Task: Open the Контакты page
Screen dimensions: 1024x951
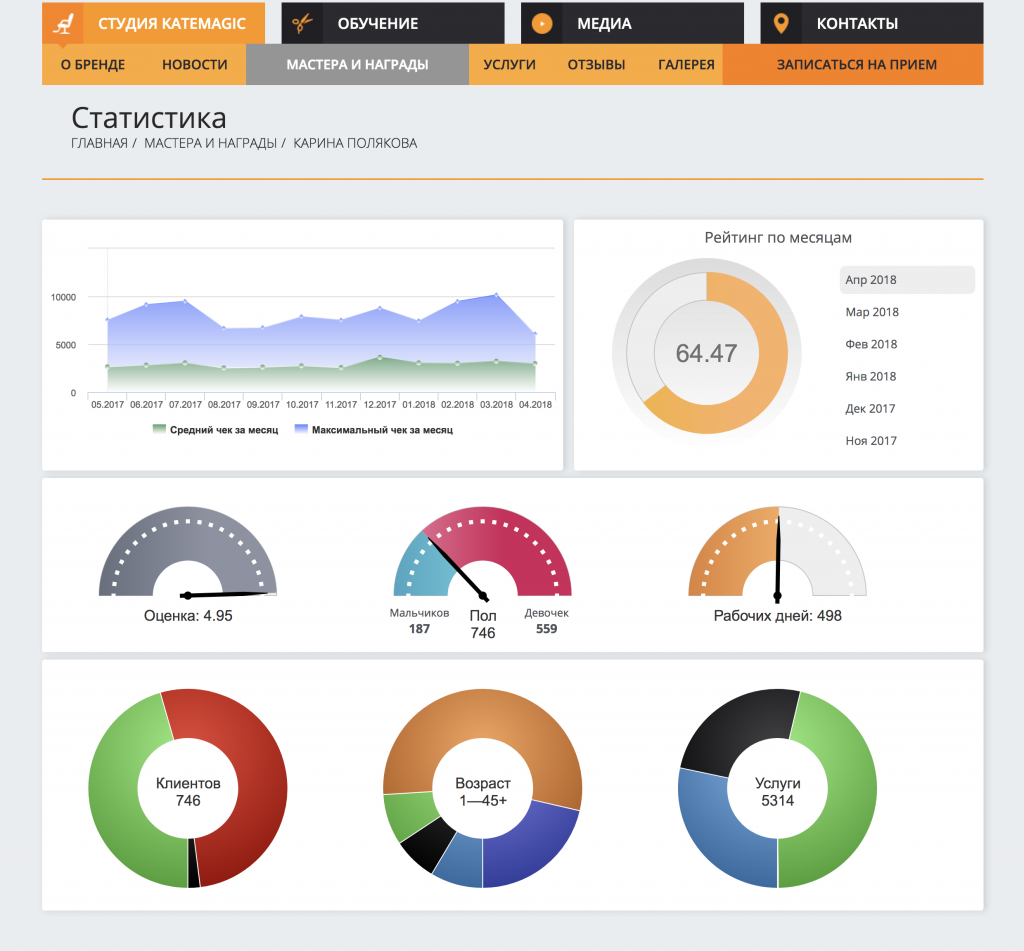Action: [872, 24]
